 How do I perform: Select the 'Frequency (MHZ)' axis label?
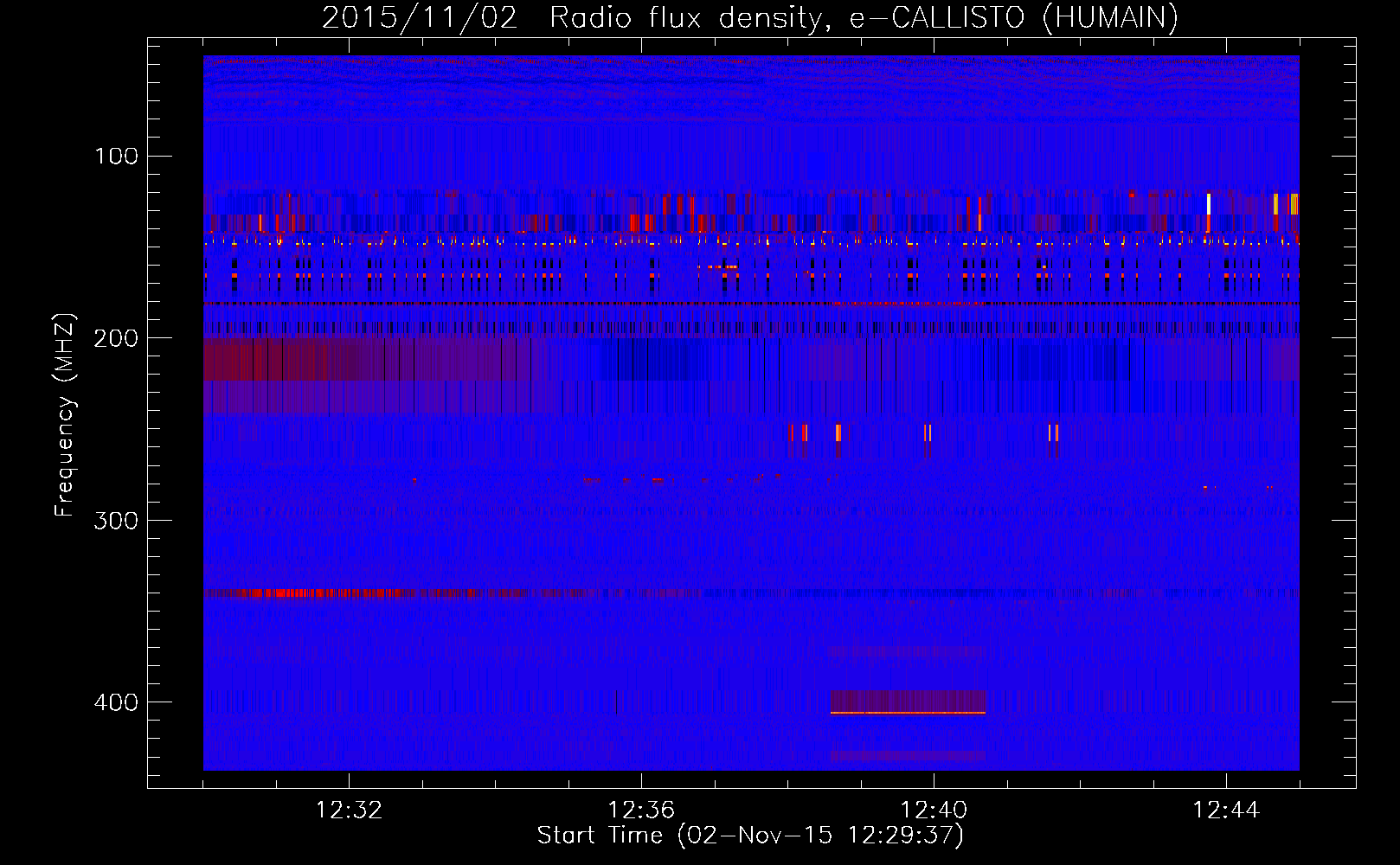[65, 414]
